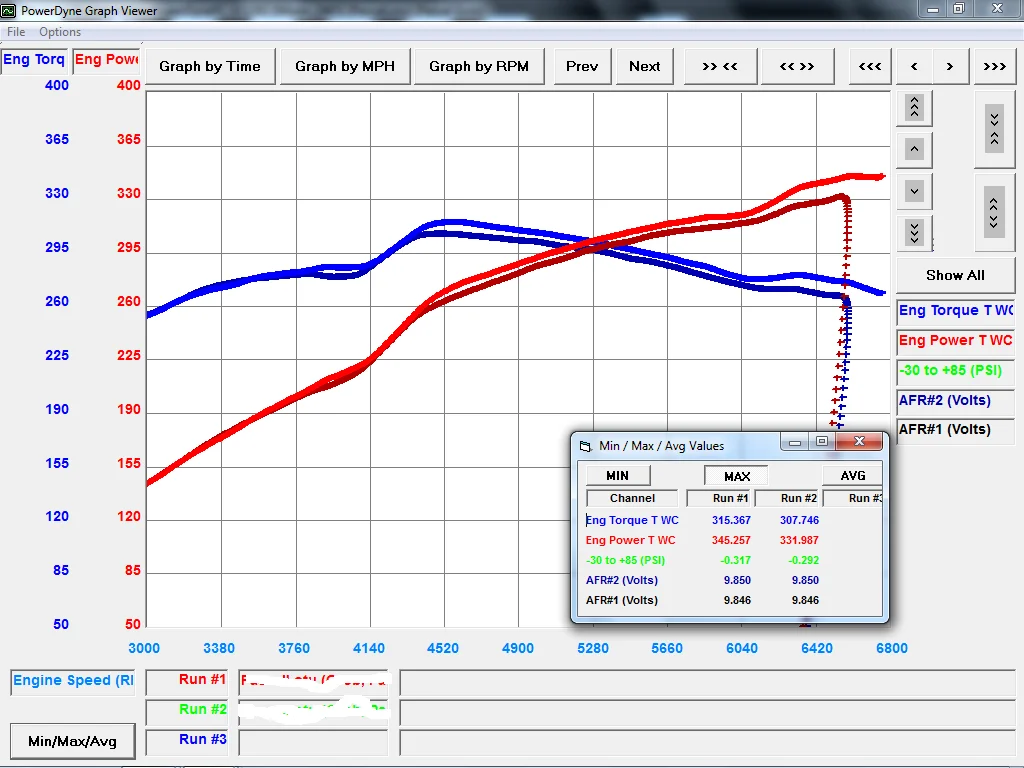Click the zoom-in horizontal '>> <<' button
This screenshot has width=1024, height=768.
click(x=720, y=66)
